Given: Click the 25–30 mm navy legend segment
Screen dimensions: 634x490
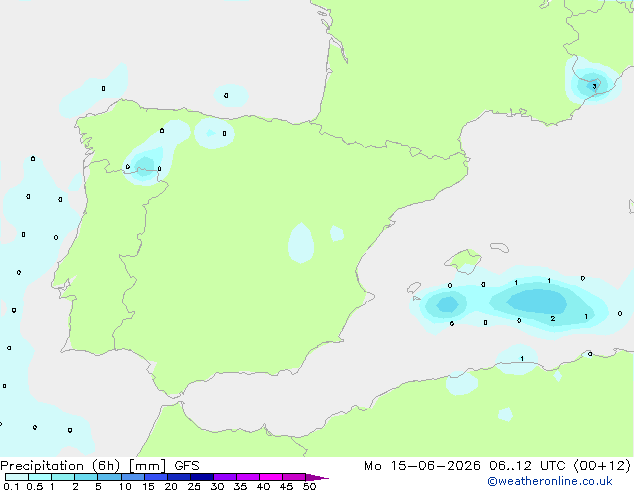Looking at the screenshot, I should pos(202,477).
